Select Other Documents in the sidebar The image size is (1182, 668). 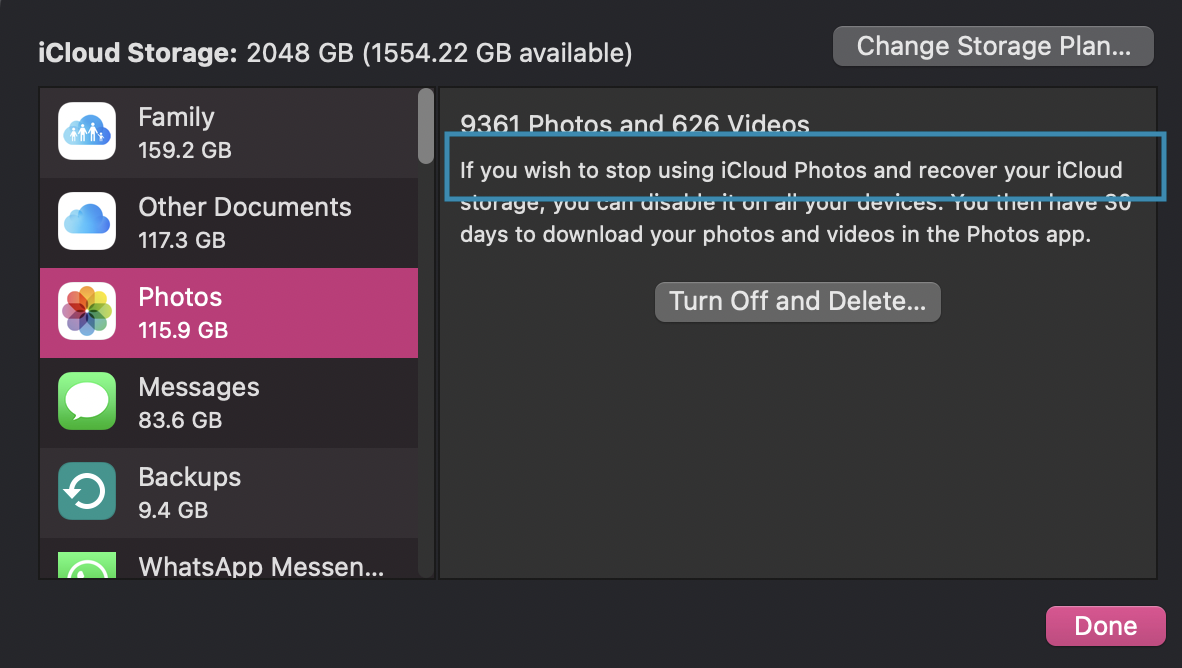pyautogui.click(x=229, y=221)
